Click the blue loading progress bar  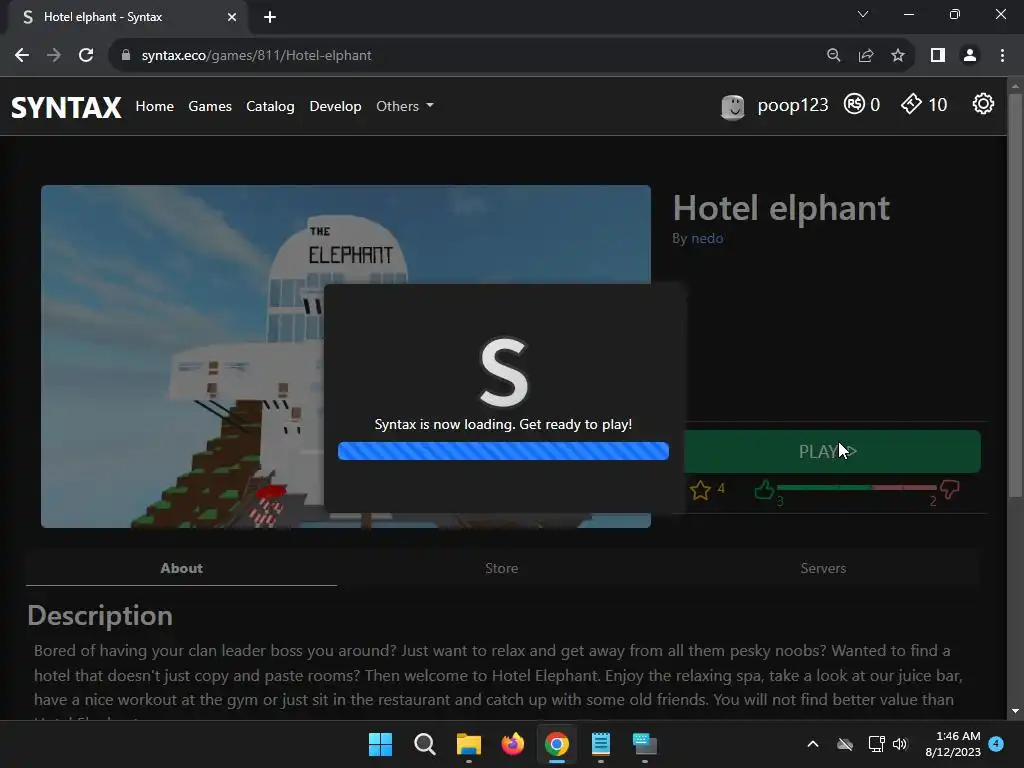tap(503, 451)
